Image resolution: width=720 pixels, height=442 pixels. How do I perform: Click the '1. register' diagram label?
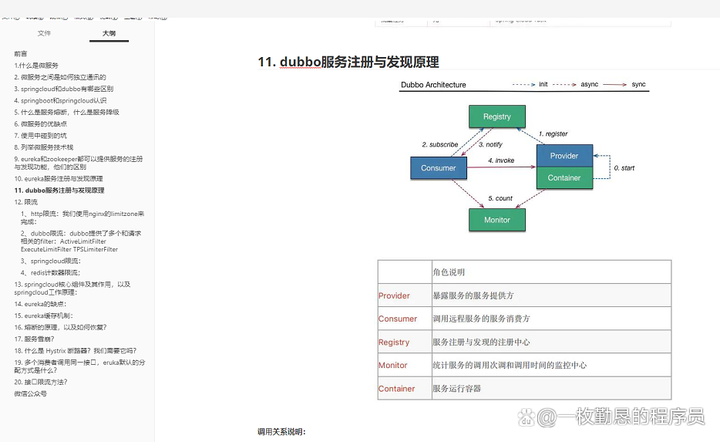coord(553,134)
